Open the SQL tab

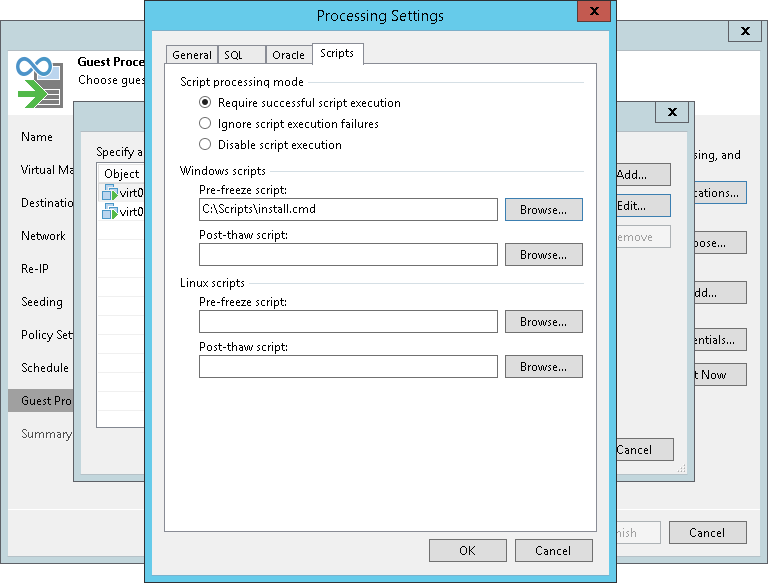click(235, 55)
